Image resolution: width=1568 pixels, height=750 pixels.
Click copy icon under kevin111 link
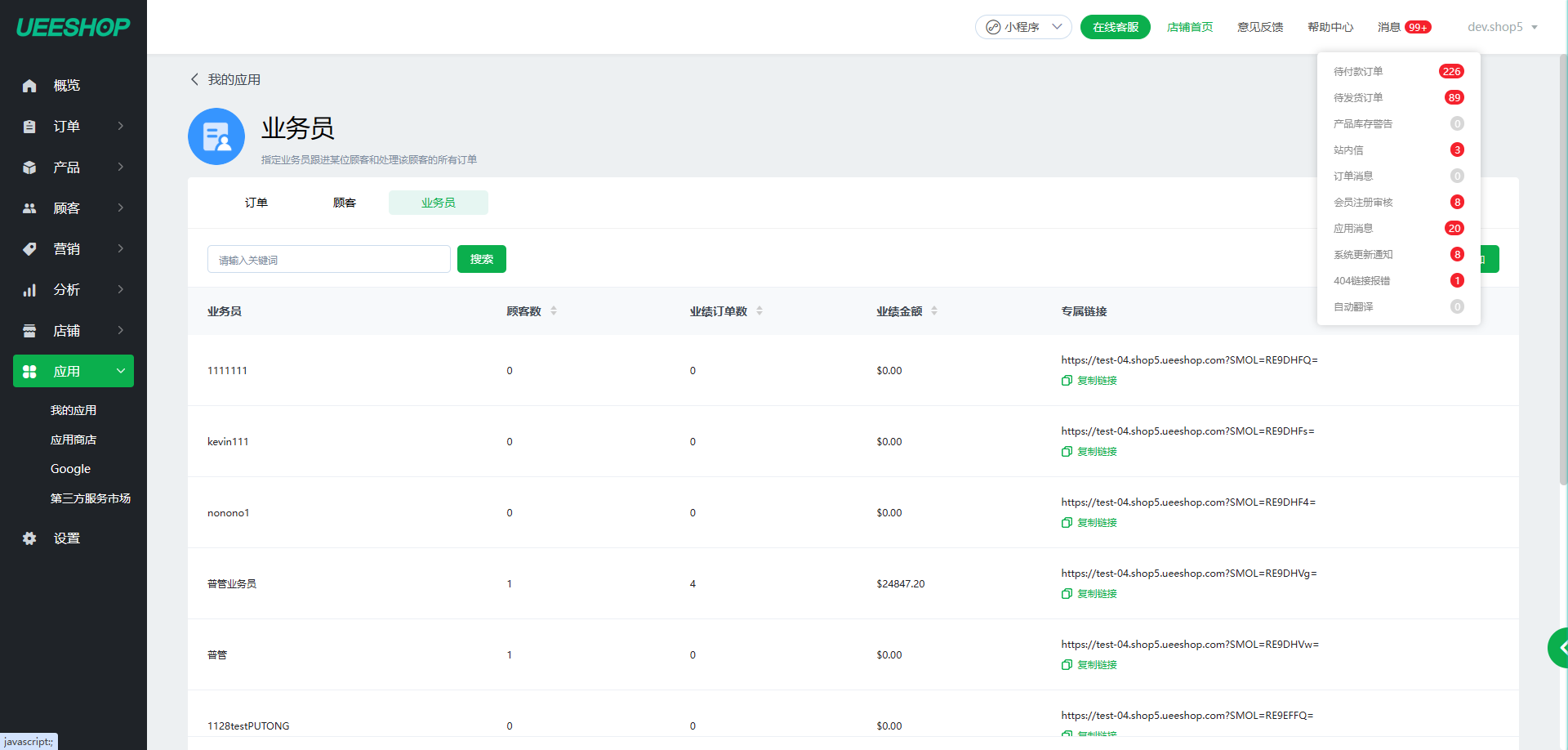1067,452
